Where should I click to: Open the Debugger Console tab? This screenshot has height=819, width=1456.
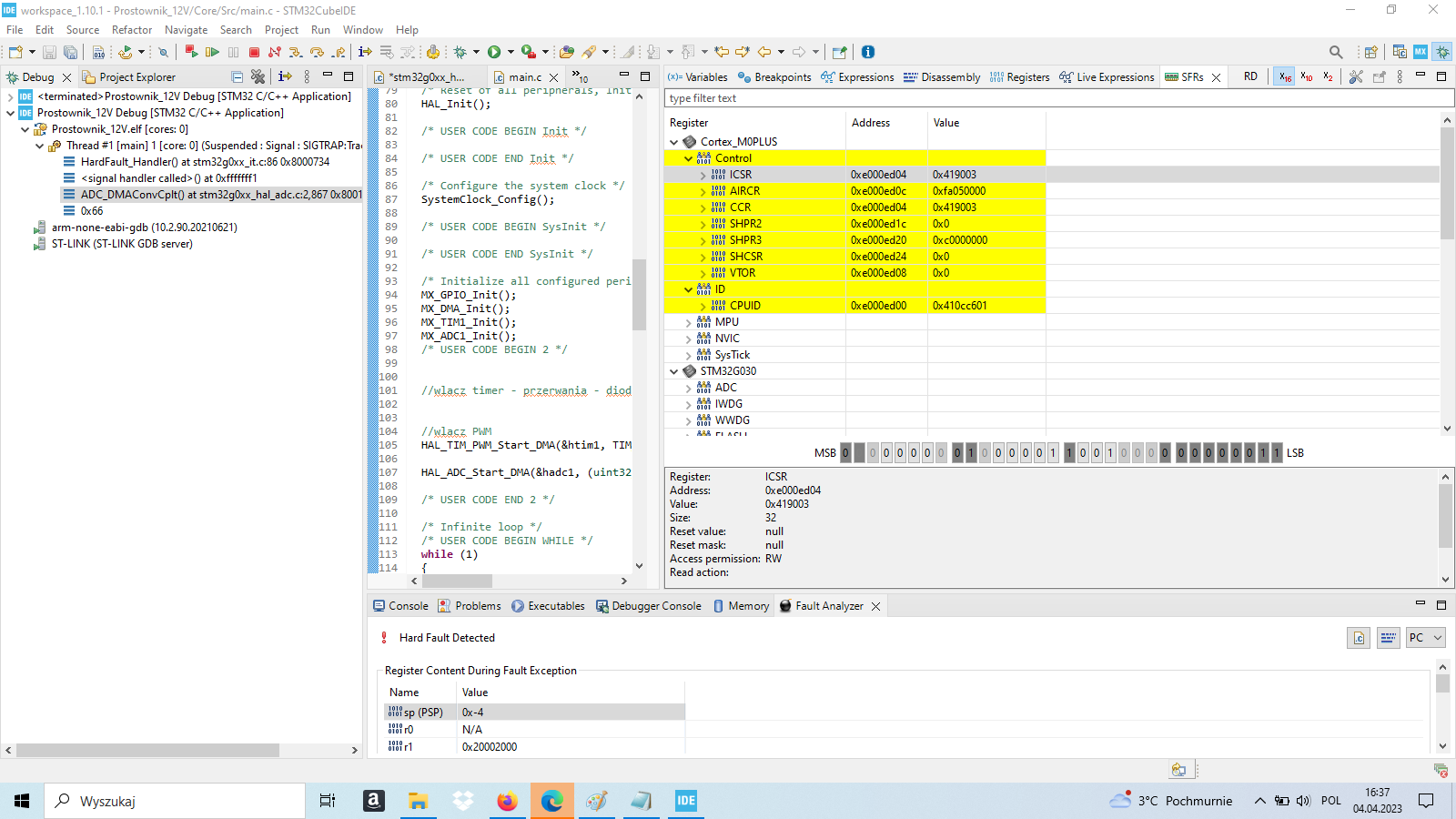(648, 606)
